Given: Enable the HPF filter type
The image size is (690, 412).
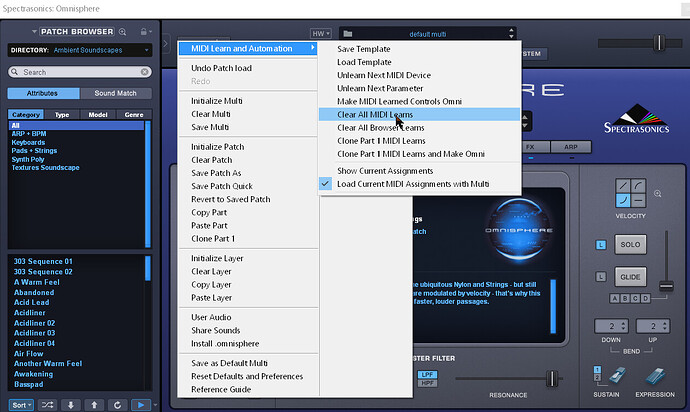Looking at the screenshot, I should (x=427, y=383).
